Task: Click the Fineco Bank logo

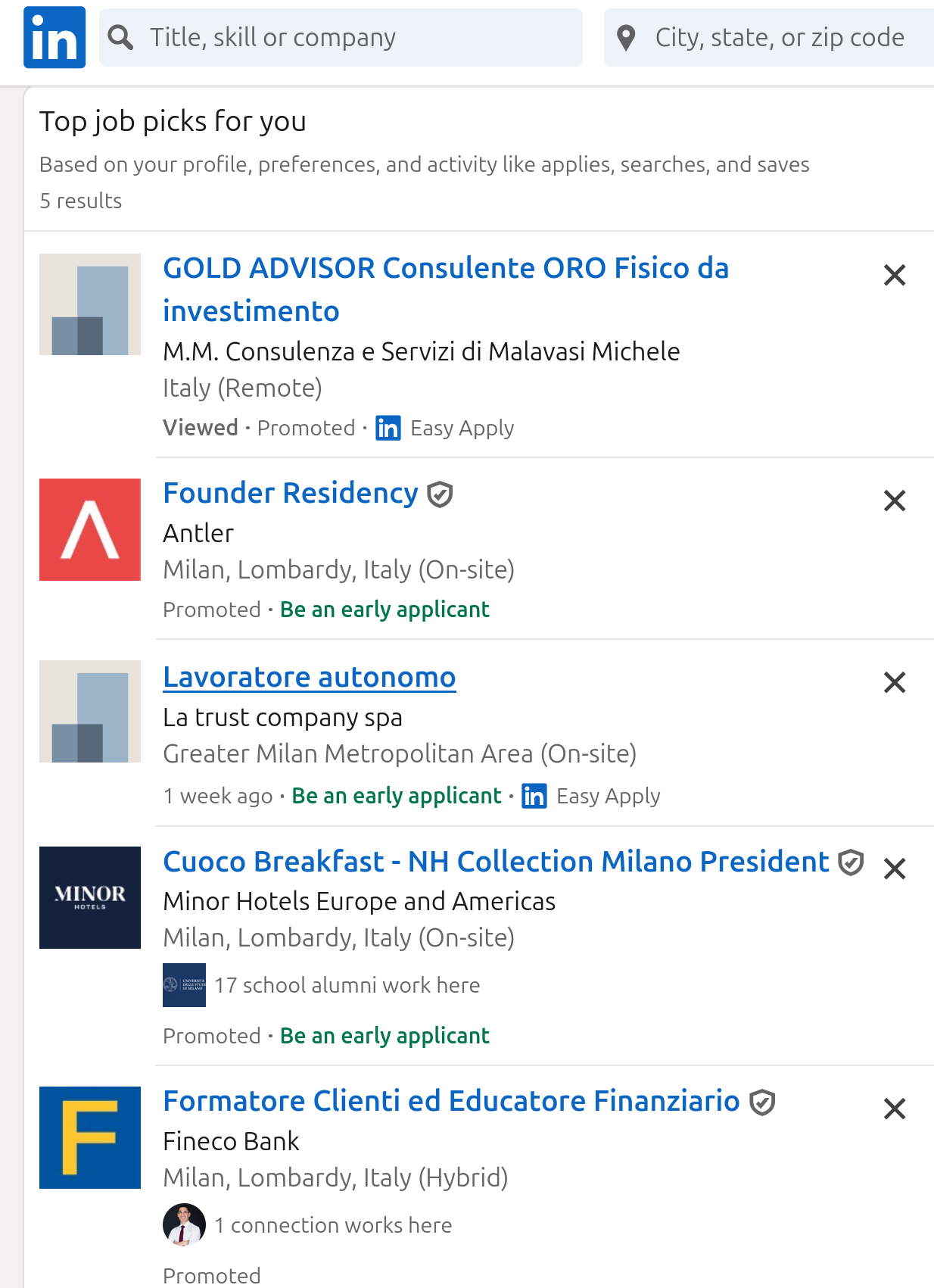Action: coord(90,1137)
